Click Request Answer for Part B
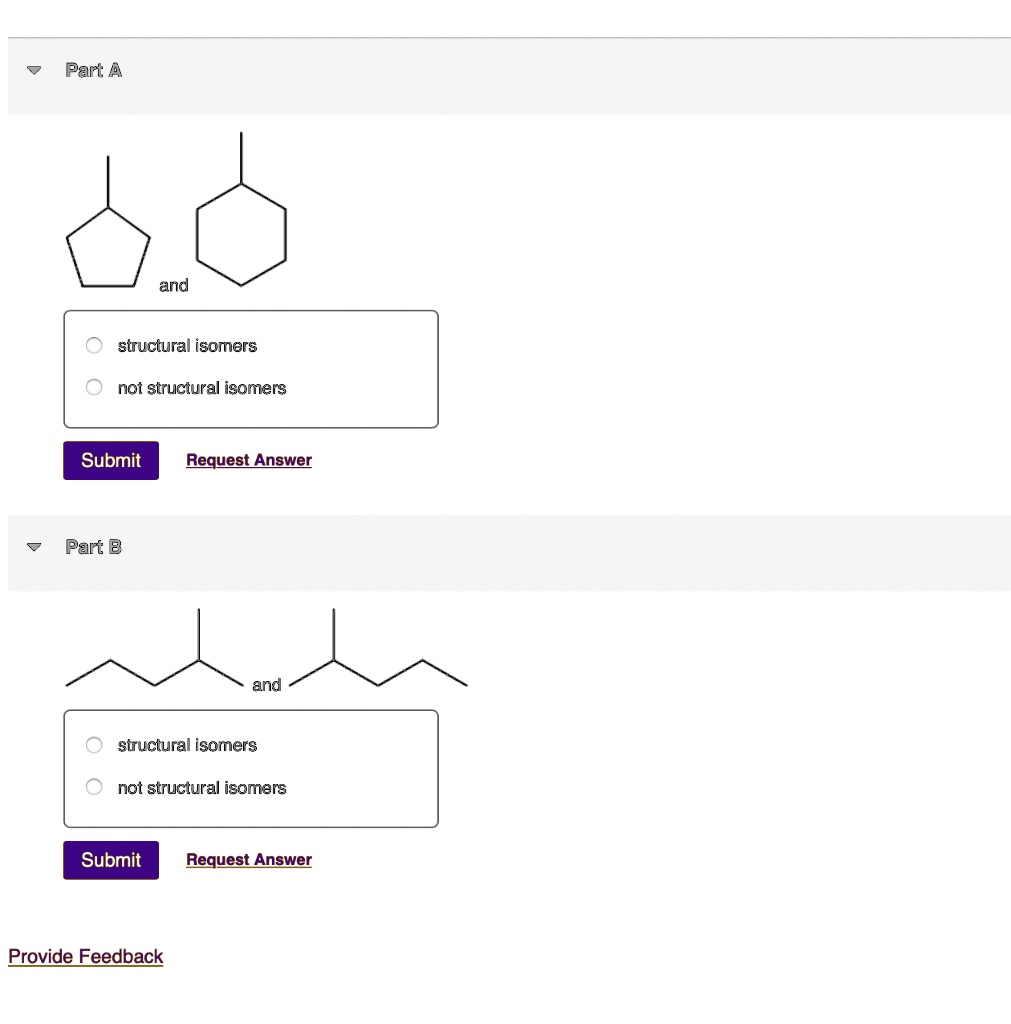Screen dimensions: 1011x1024 (248, 859)
